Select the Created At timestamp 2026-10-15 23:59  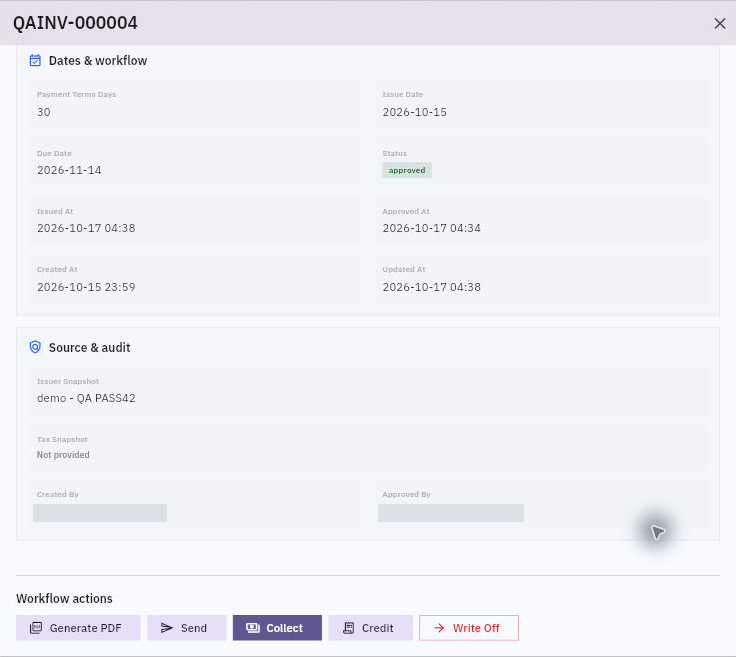tap(86, 287)
